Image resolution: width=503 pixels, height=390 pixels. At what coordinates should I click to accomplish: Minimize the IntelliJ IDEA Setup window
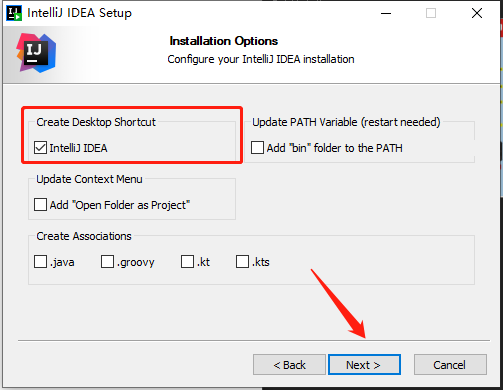pyautogui.click(x=386, y=13)
